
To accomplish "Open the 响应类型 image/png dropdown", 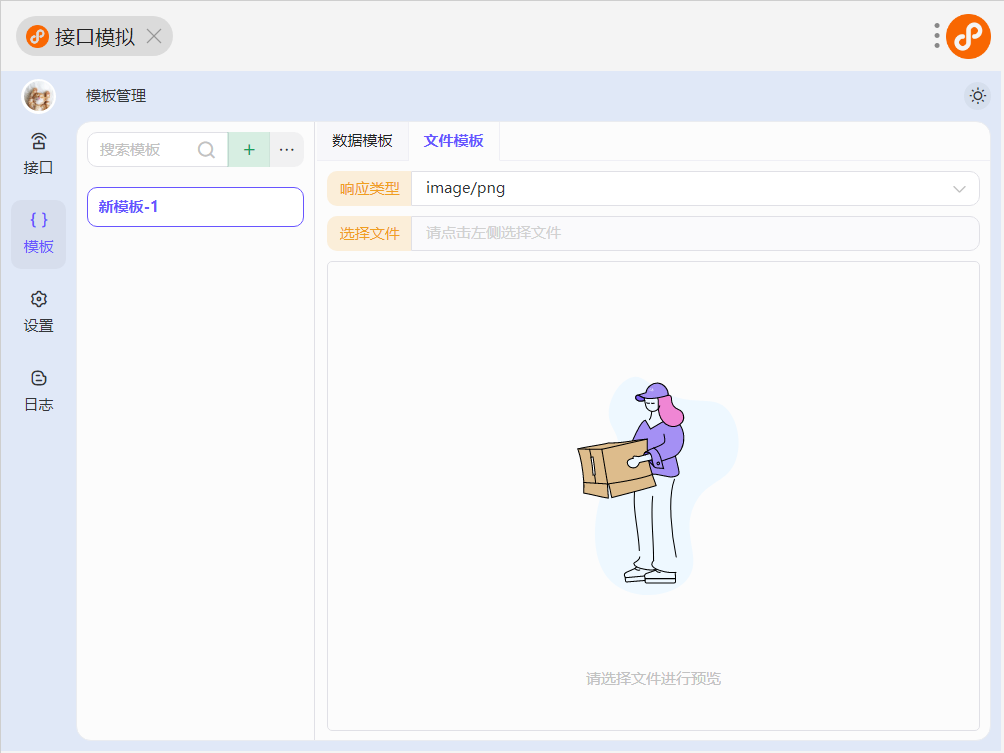I will coord(695,188).
